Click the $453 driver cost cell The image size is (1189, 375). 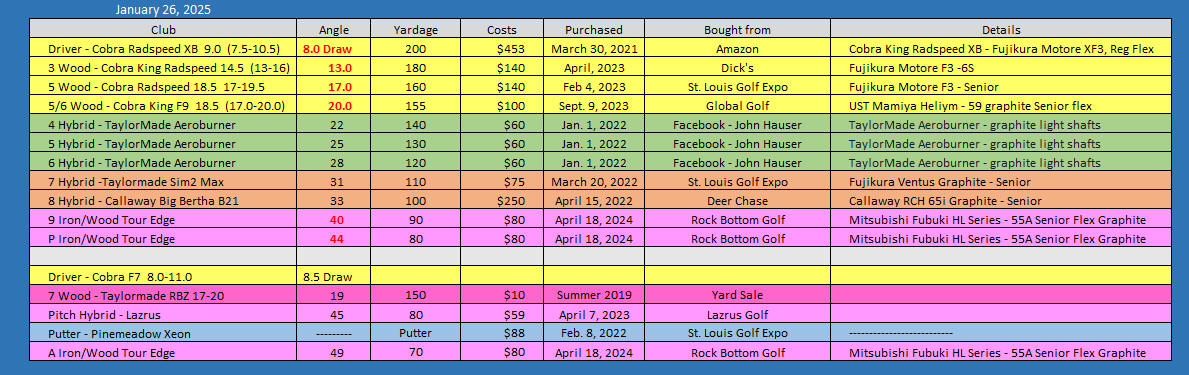[x=501, y=48]
